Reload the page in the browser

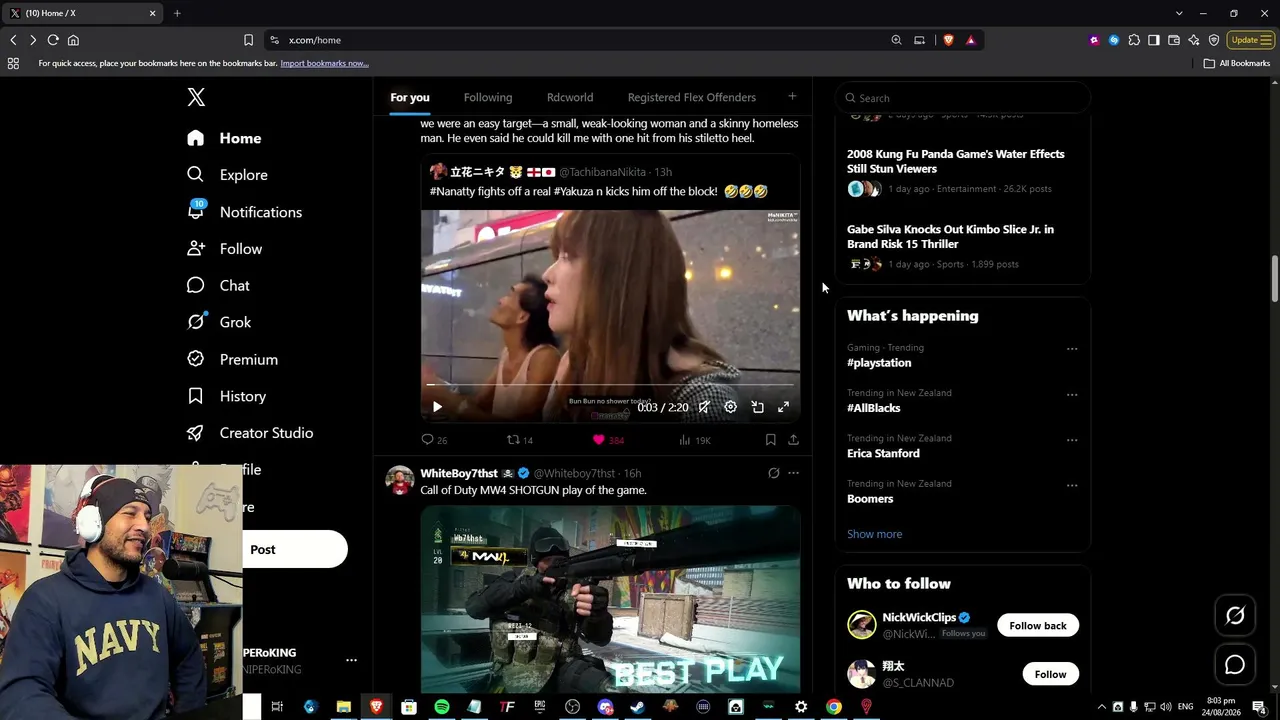53,40
